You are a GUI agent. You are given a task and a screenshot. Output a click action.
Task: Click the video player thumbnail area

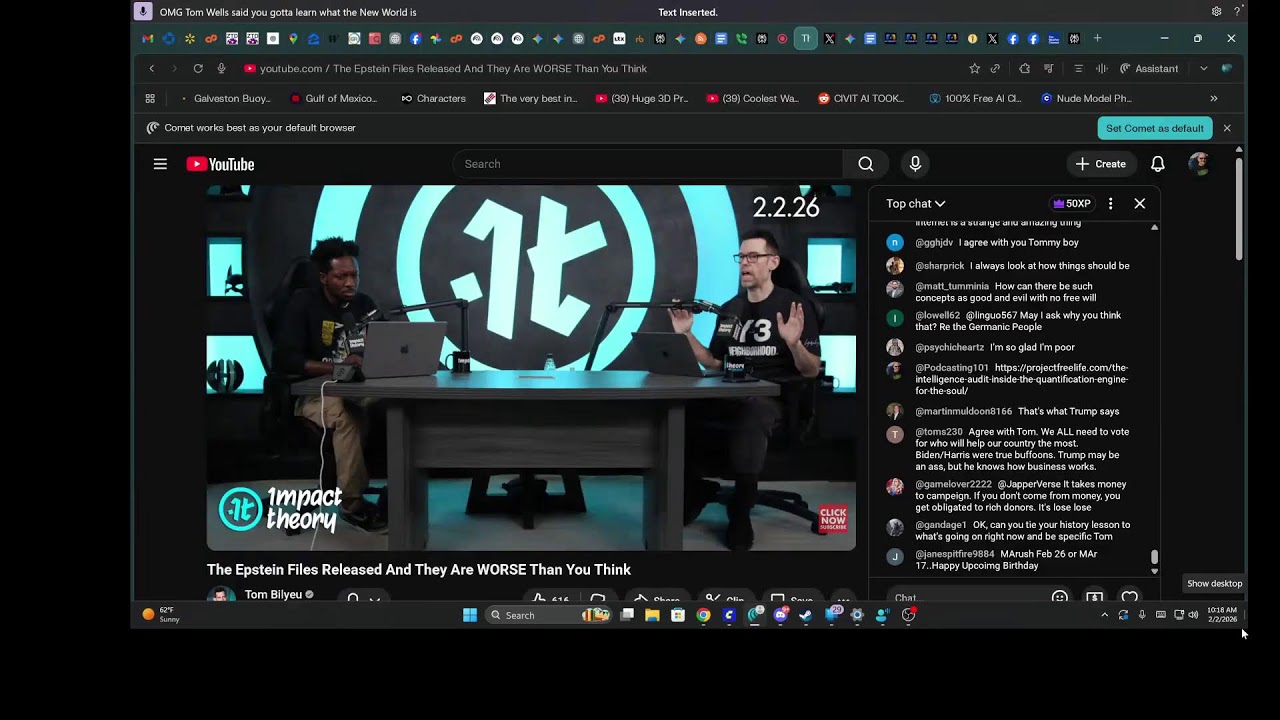point(531,368)
